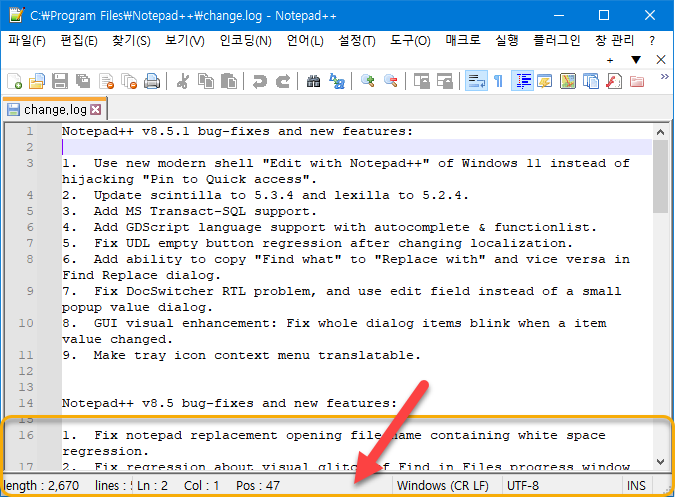Open the 창 관리 menu
The image size is (675, 497).
click(x=614, y=41)
